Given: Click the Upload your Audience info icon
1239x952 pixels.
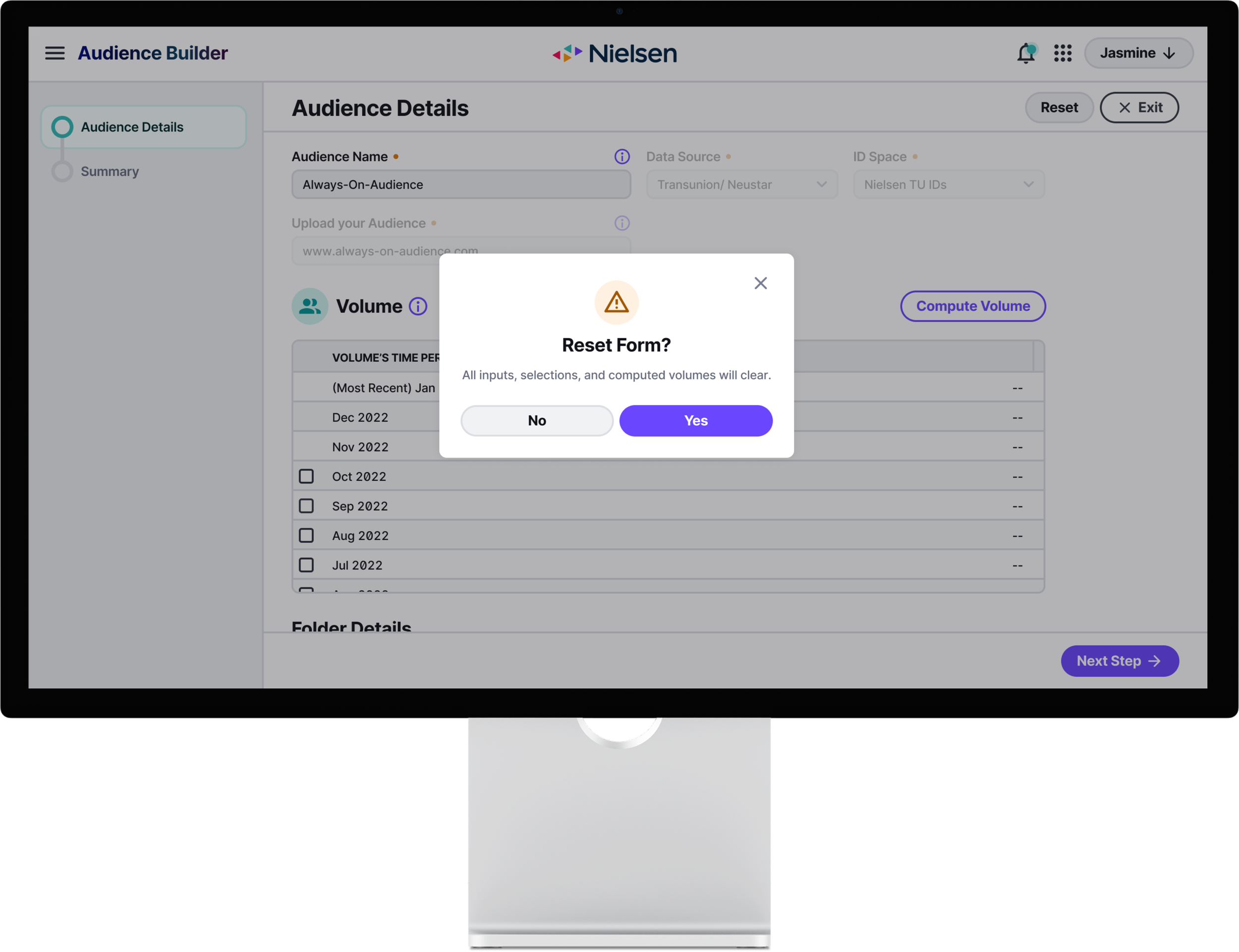Looking at the screenshot, I should pos(621,224).
